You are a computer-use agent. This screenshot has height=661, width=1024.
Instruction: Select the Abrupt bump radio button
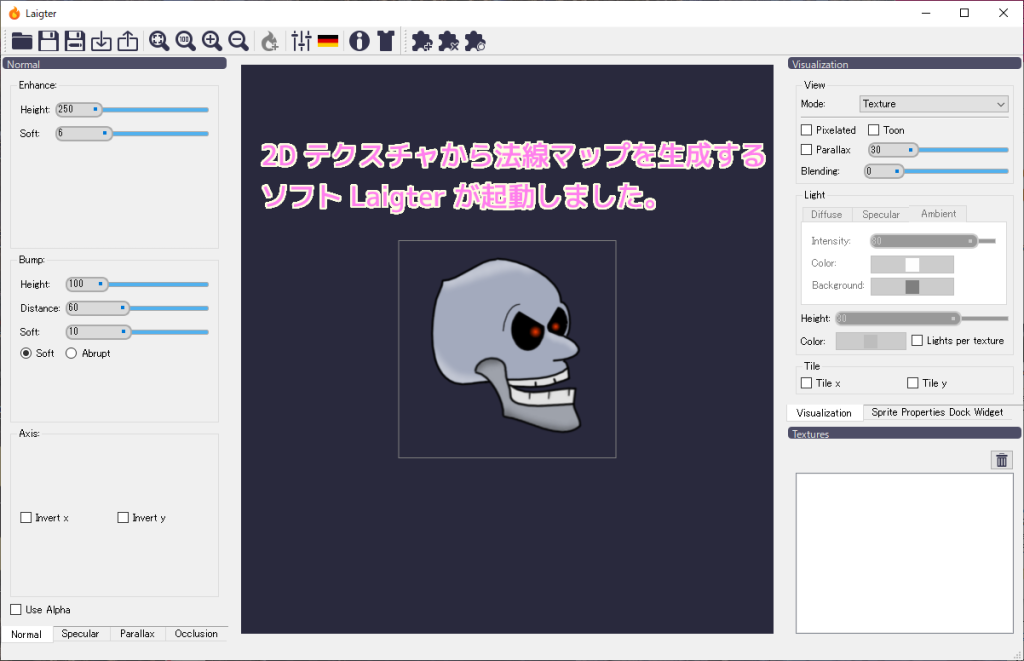click(x=71, y=353)
